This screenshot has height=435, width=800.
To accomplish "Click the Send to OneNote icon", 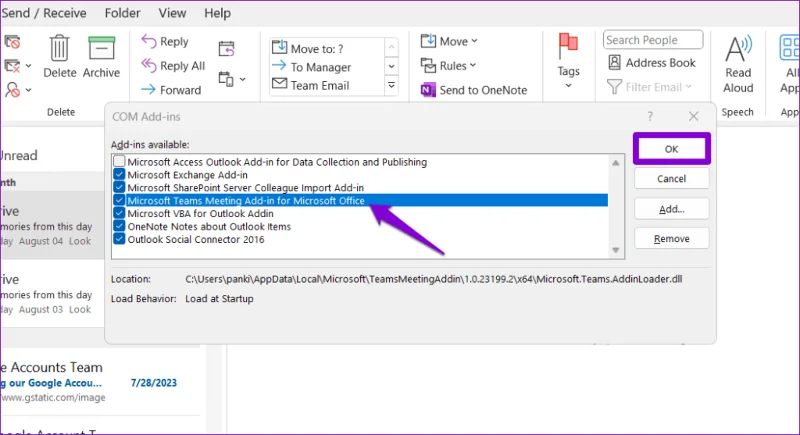I will pos(428,90).
